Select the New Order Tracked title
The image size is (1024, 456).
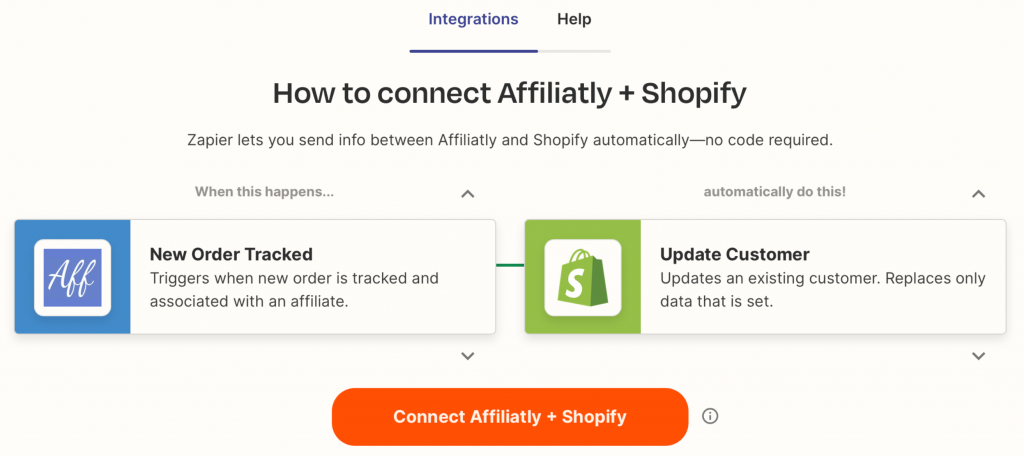tap(231, 253)
